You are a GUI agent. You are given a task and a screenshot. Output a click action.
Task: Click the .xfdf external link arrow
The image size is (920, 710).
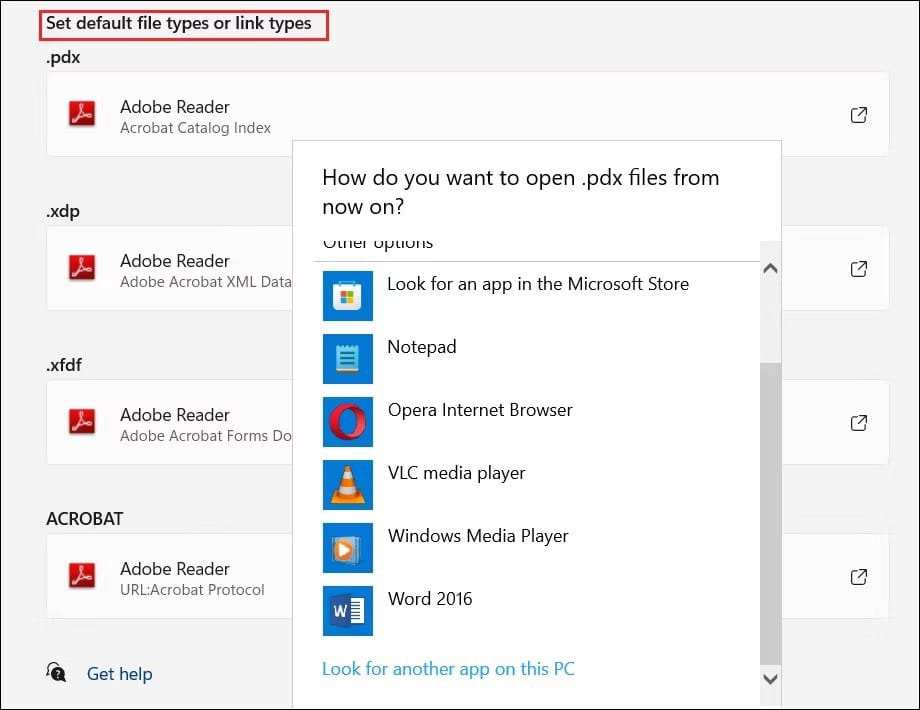pyautogui.click(x=858, y=423)
